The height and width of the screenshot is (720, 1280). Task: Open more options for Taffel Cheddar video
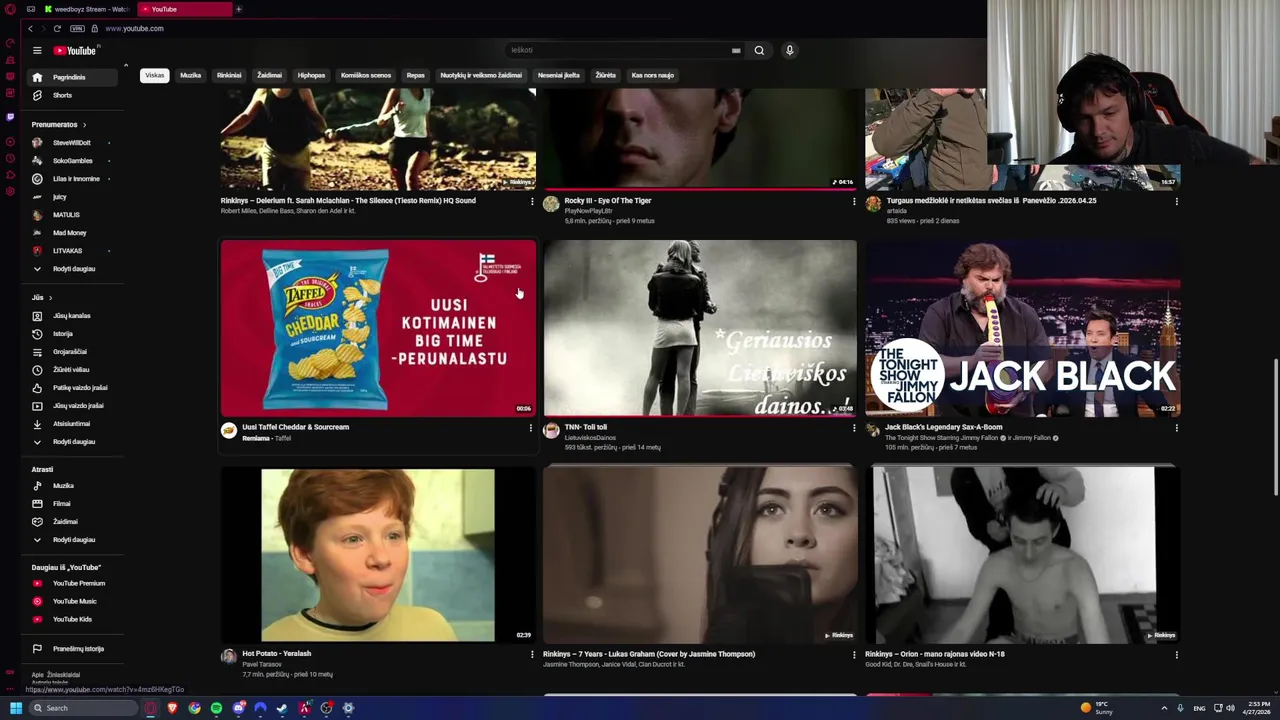[x=531, y=428]
